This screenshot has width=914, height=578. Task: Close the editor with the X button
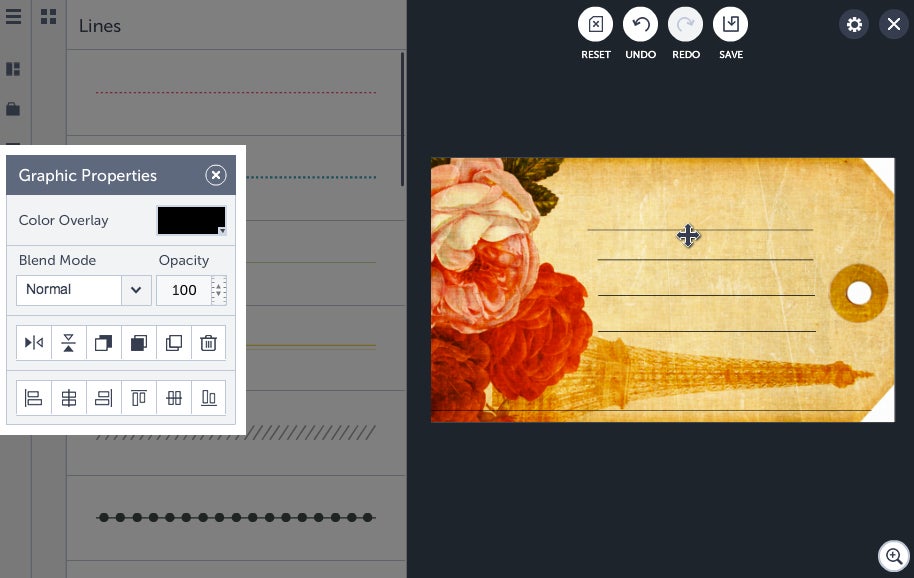(x=894, y=24)
